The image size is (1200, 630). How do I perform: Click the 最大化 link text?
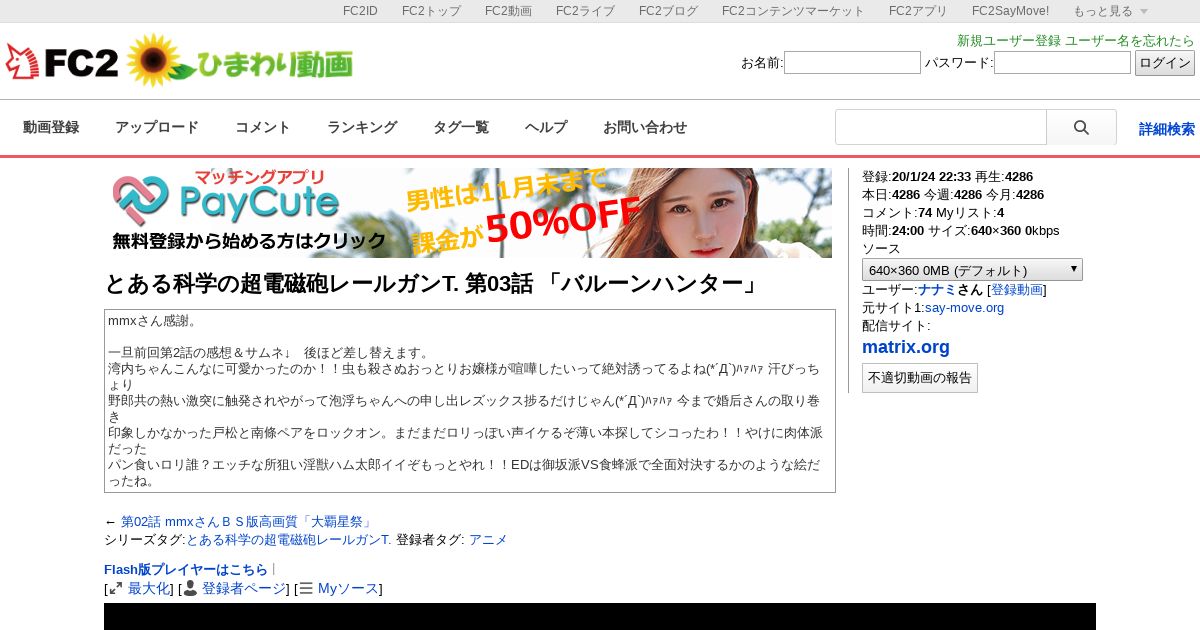149,588
